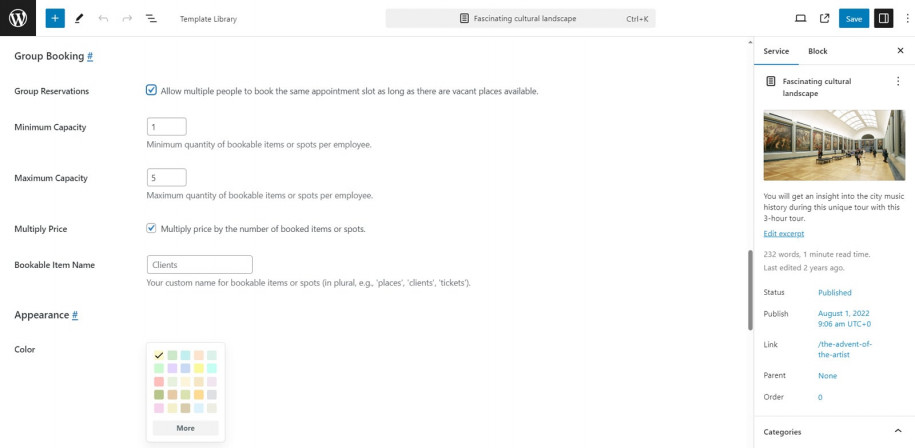Click the Bookable Item Name input field

[200, 265]
